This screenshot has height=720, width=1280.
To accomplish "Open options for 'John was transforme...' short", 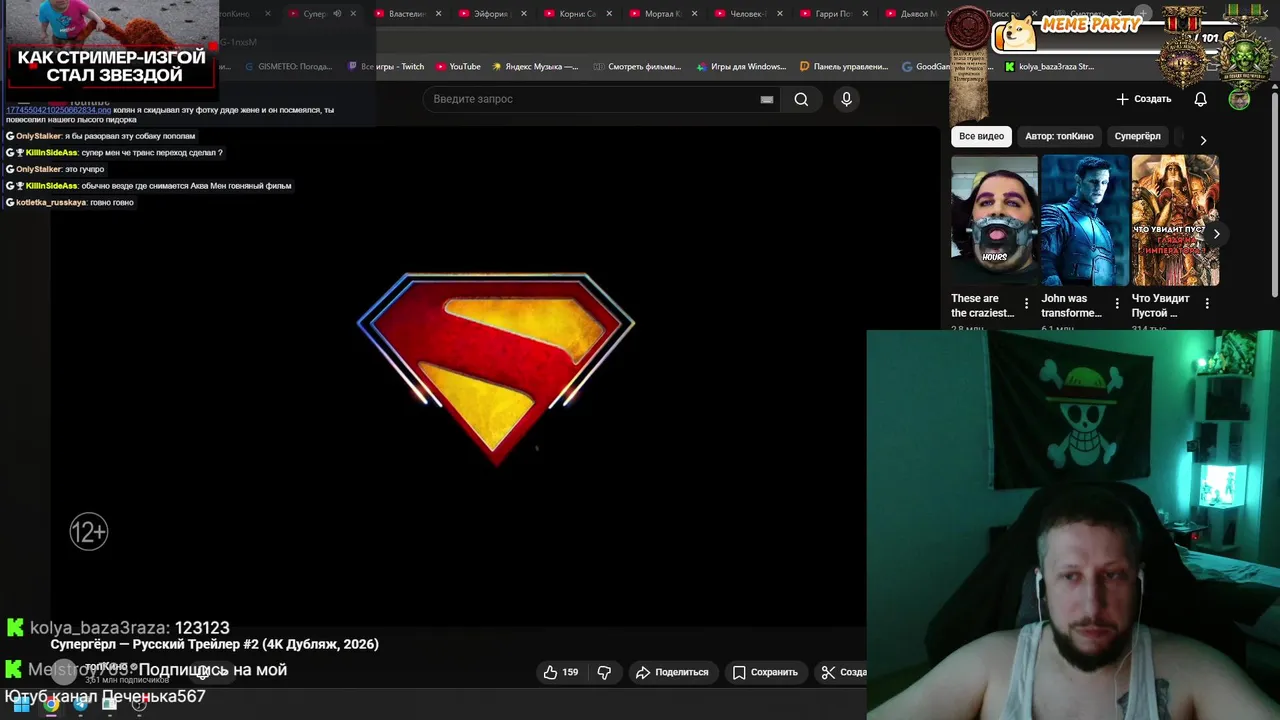I will click(1117, 303).
